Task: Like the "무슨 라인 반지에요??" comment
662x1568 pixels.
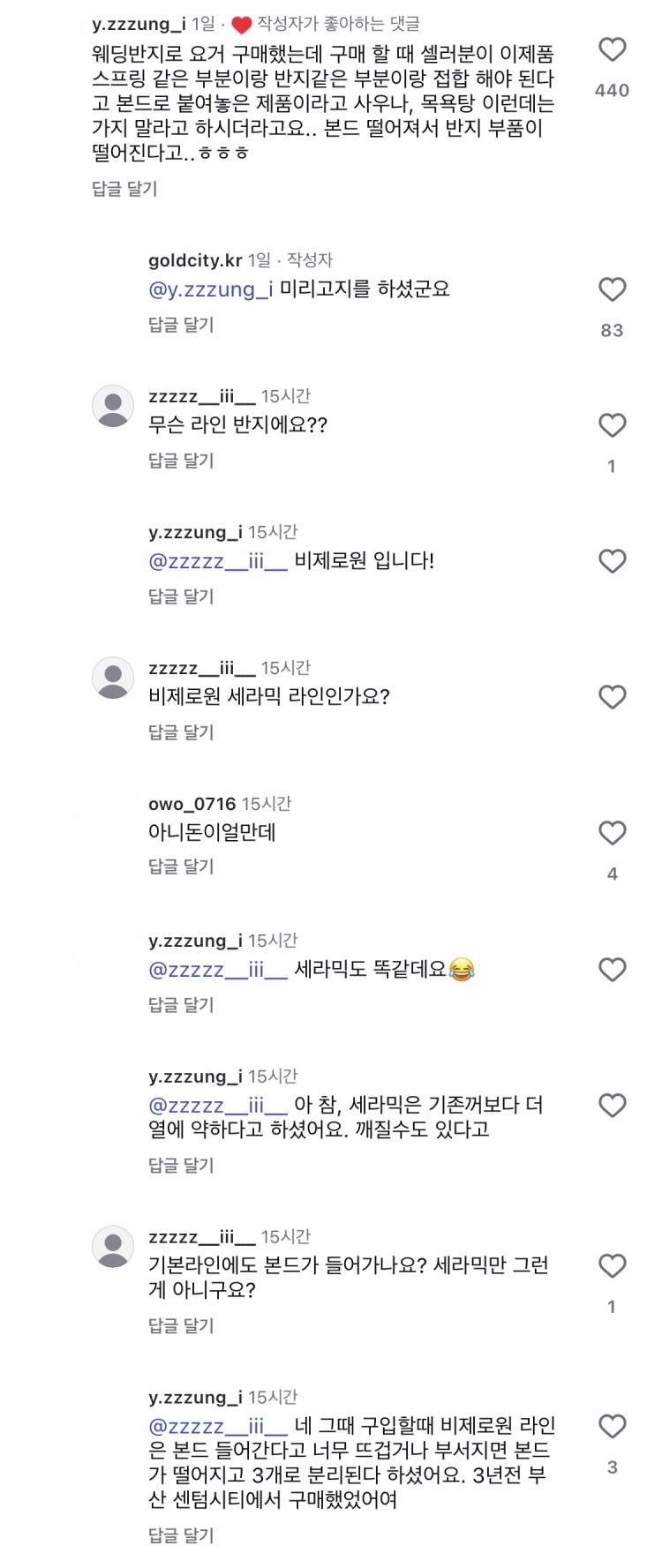Action: click(x=612, y=425)
